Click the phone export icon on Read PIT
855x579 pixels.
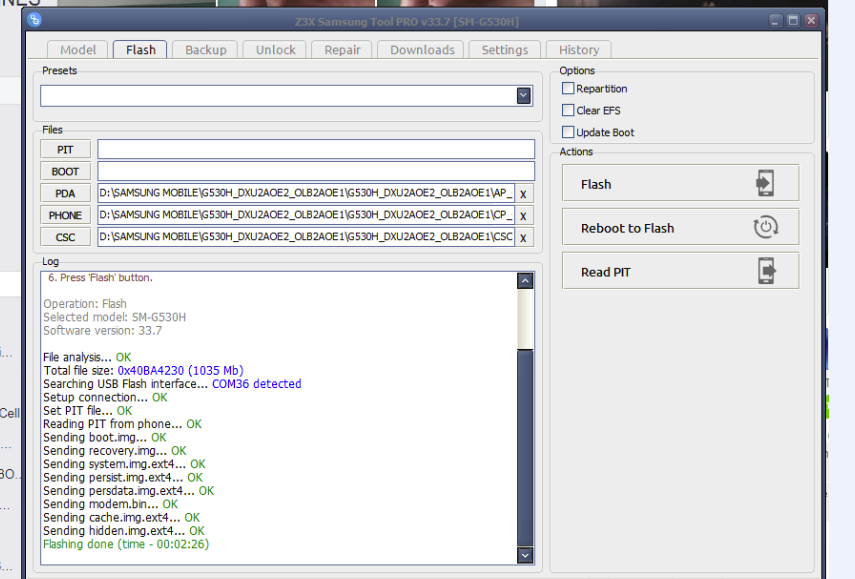(767, 270)
